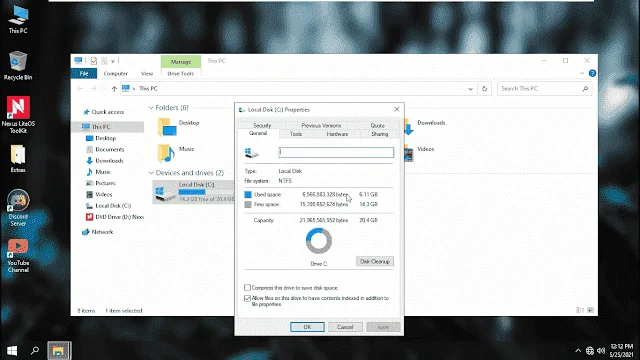Open the File menu
Image resolution: width=640 pixels, height=360 pixels.
click(84, 73)
